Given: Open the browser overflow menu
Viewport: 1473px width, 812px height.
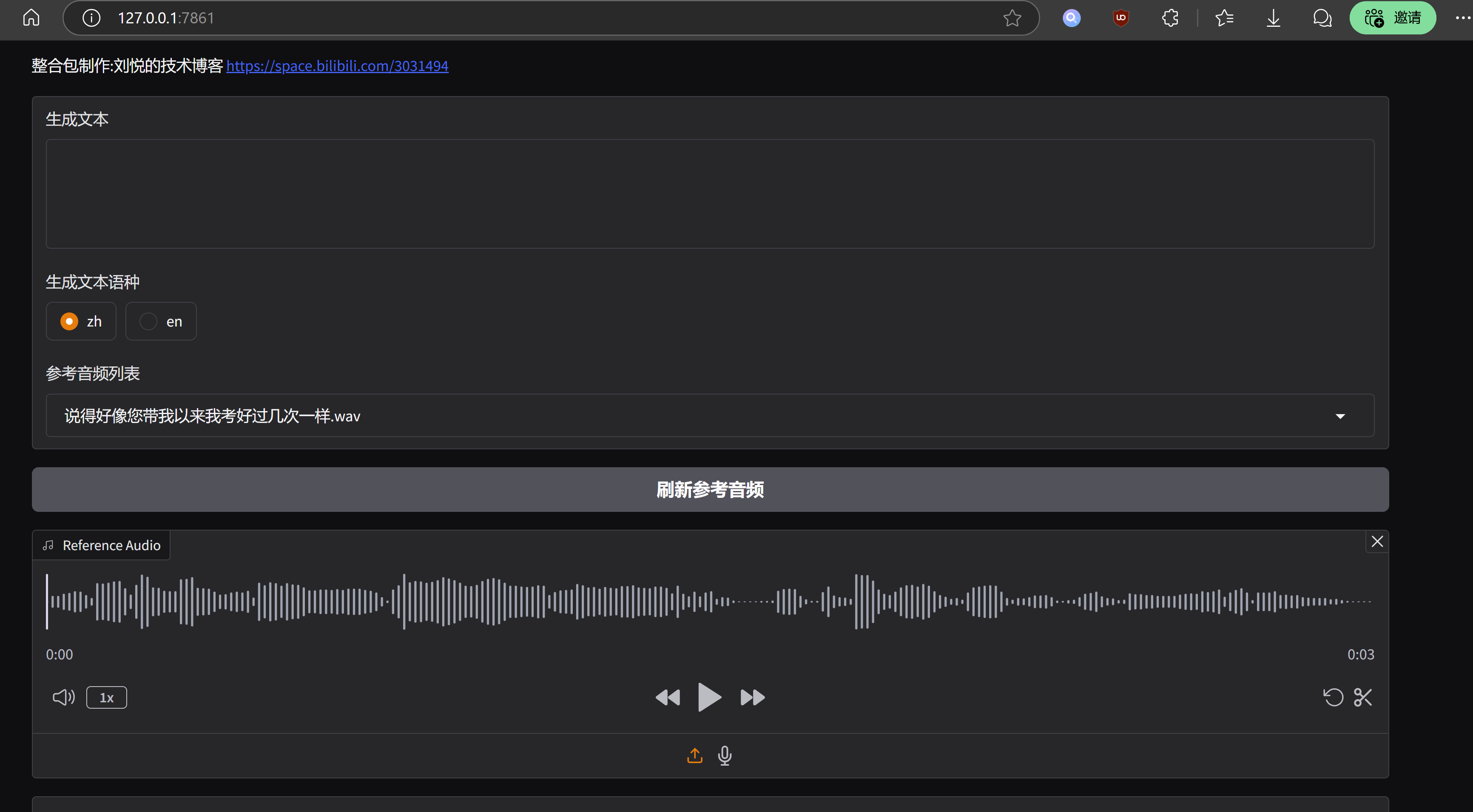Looking at the screenshot, I should 1460,18.
